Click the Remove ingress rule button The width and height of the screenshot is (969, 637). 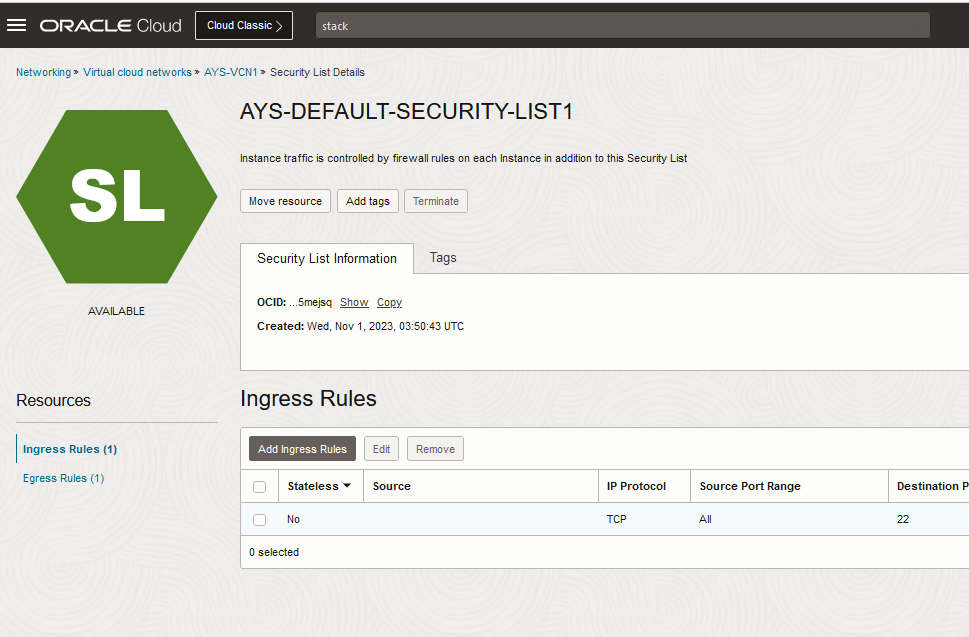(435, 449)
